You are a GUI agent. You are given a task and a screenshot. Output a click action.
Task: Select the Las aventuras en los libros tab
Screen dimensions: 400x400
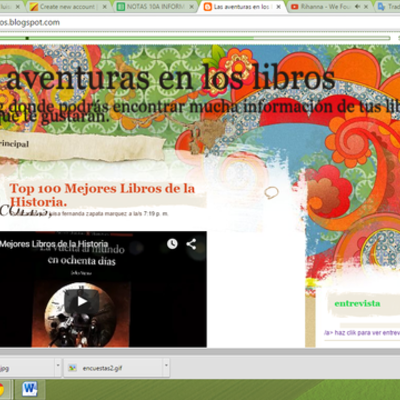(x=242, y=7)
